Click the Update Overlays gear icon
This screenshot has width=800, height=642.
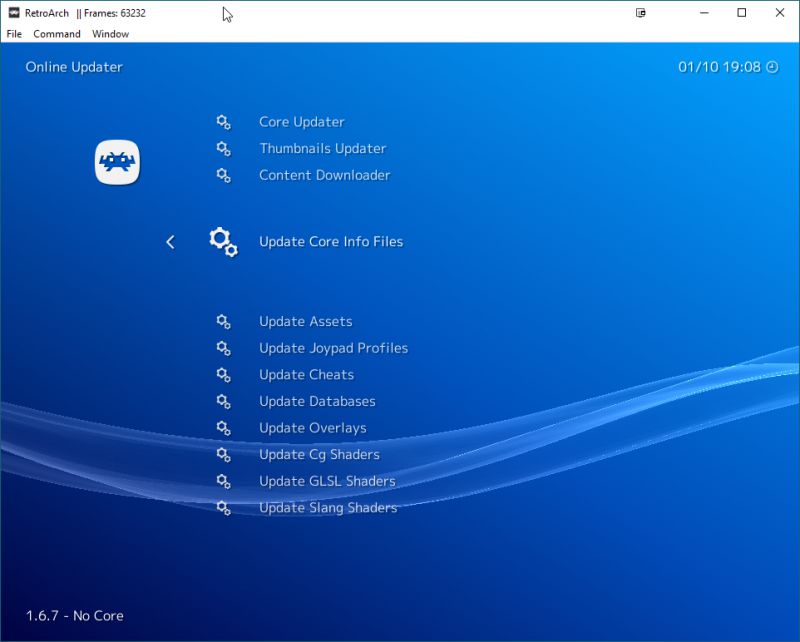click(223, 427)
